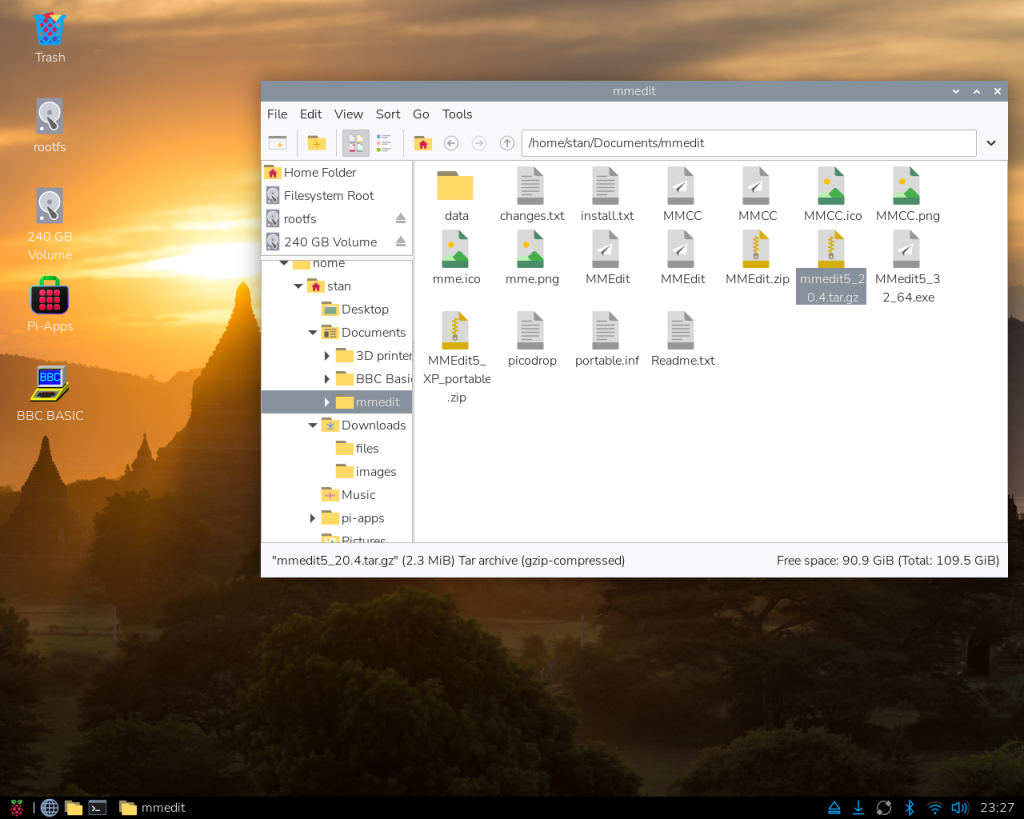Open the Pi-Apps desktop icon
Viewport: 1024px width, 819px height.
(50, 298)
